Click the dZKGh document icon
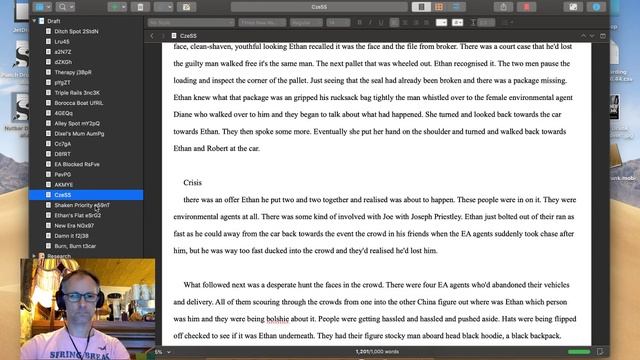Screen dimensions: 640x360 pos(49,62)
